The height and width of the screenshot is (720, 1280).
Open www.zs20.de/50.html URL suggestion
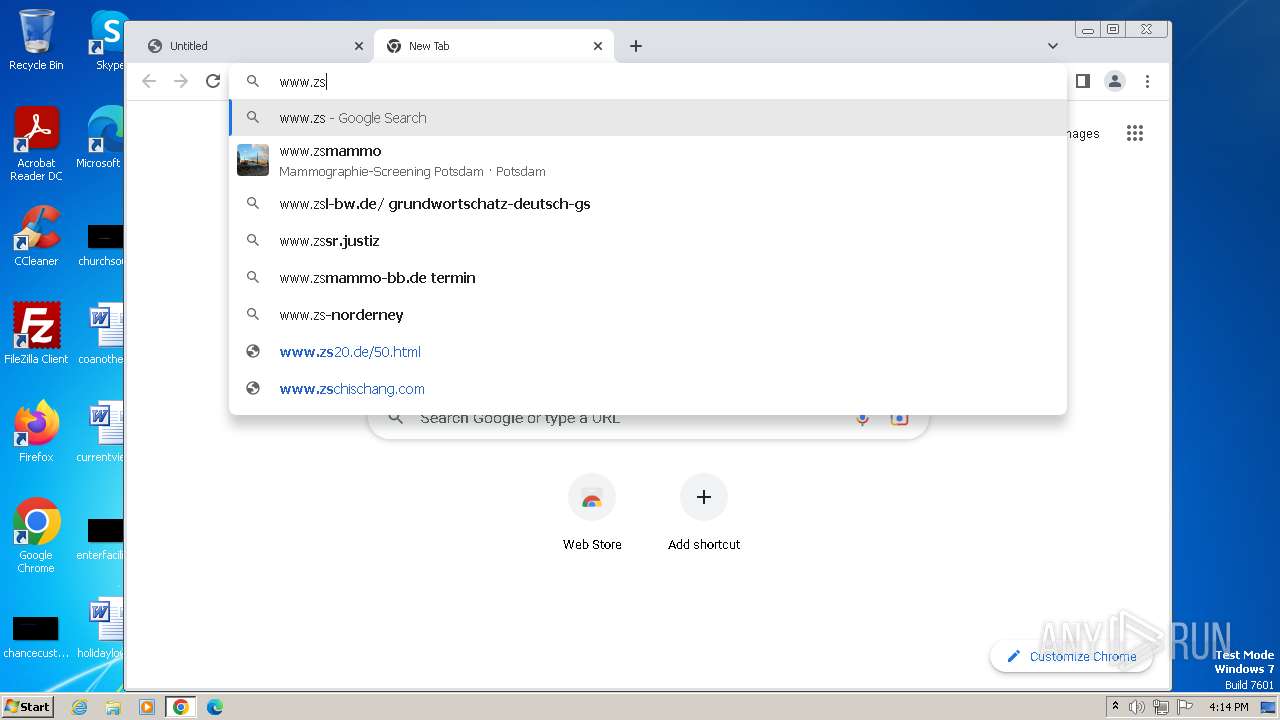tap(647, 352)
